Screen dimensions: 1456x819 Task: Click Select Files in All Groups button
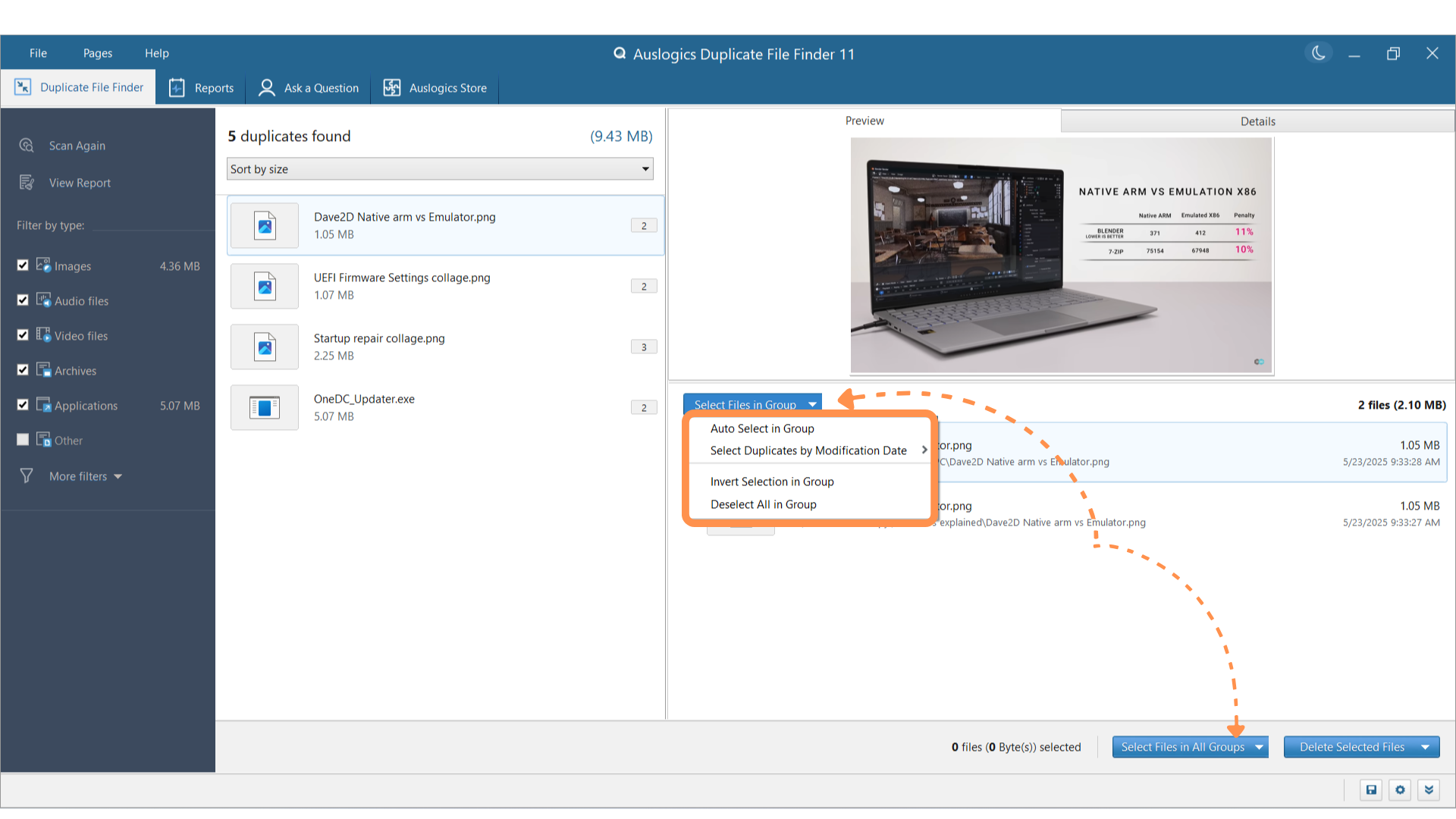click(1181, 747)
